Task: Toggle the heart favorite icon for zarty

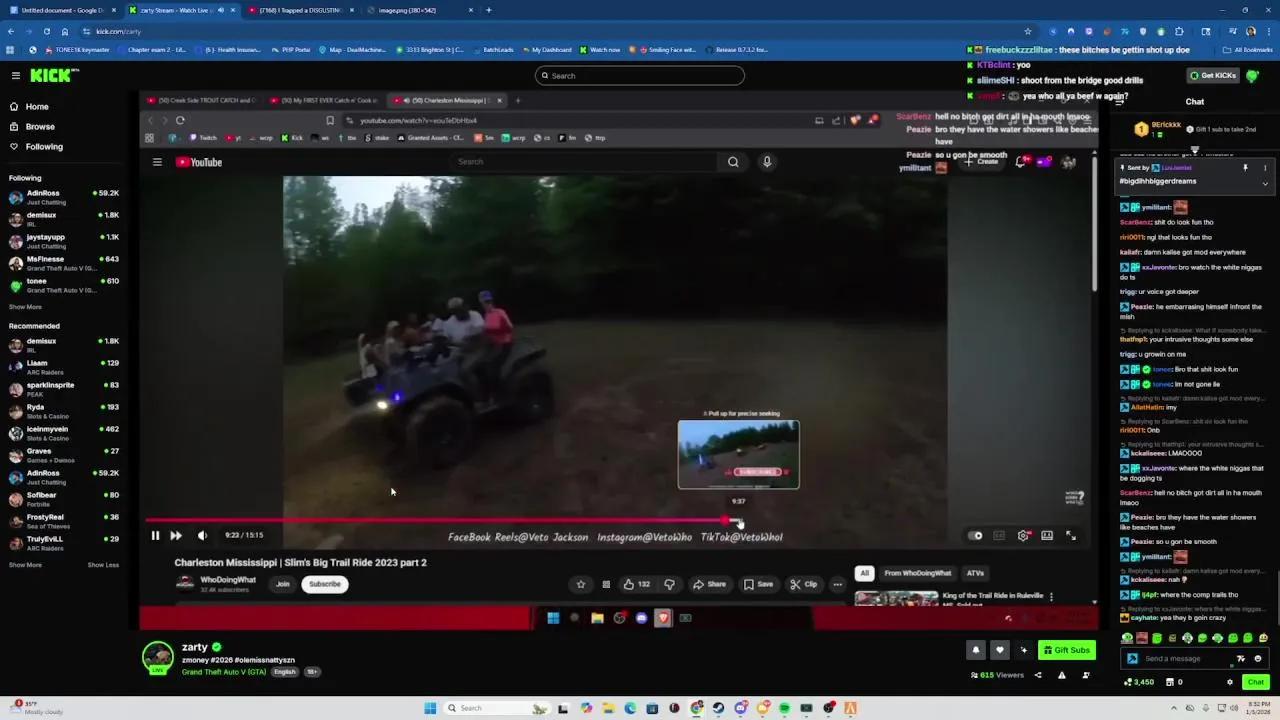Action: click(999, 650)
